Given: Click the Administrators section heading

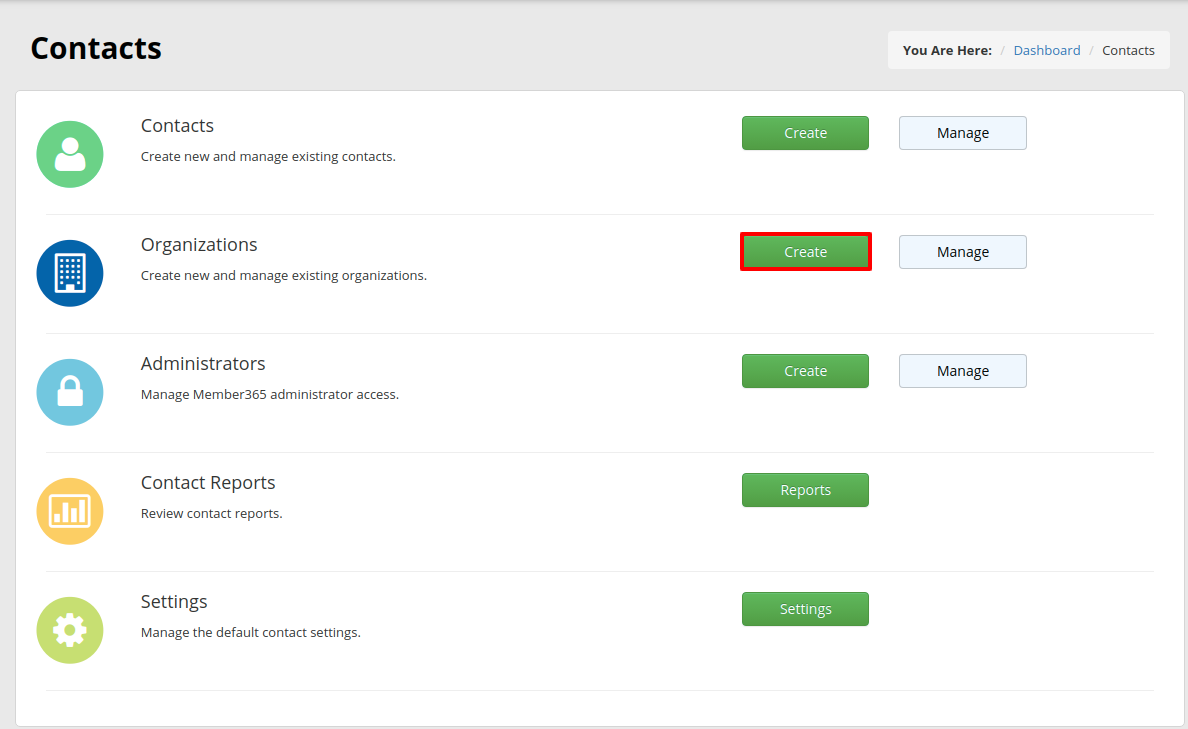Looking at the screenshot, I should (203, 364).
